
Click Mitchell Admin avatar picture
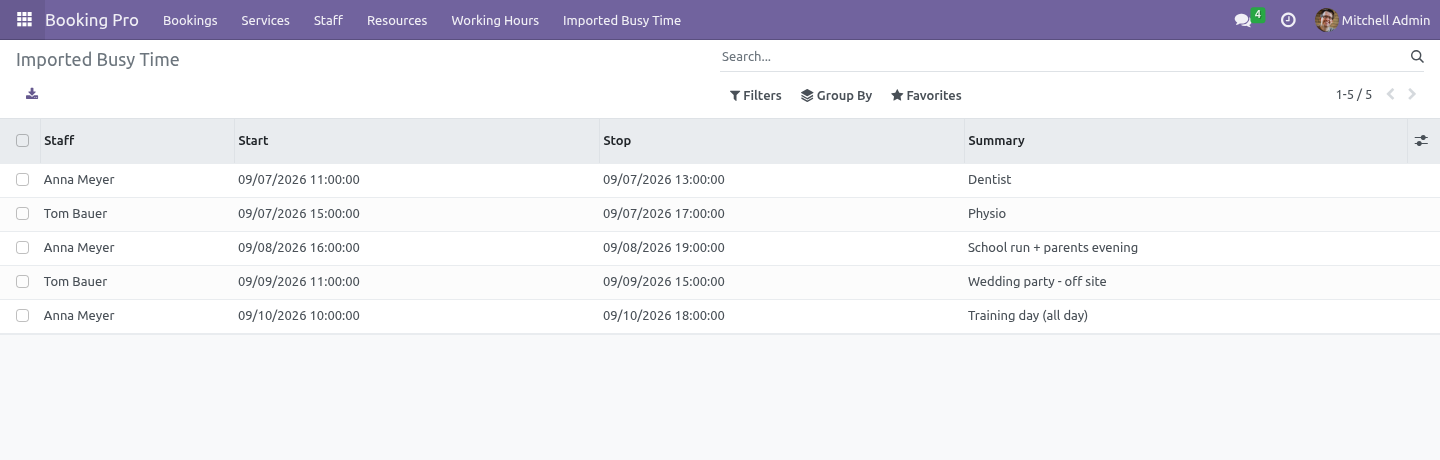click(1326, 20)
